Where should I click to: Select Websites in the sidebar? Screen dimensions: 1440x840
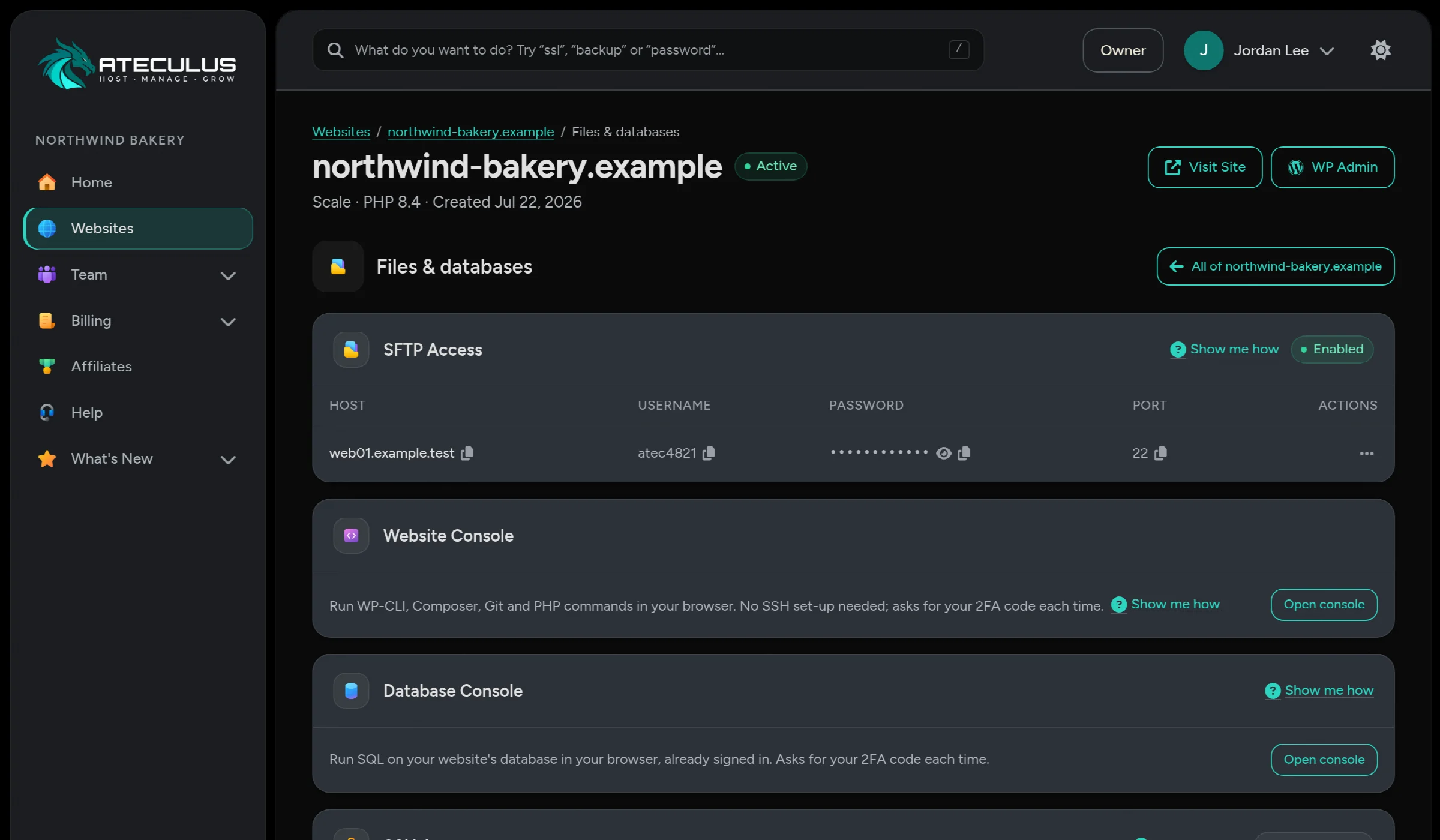pos(138,229)
